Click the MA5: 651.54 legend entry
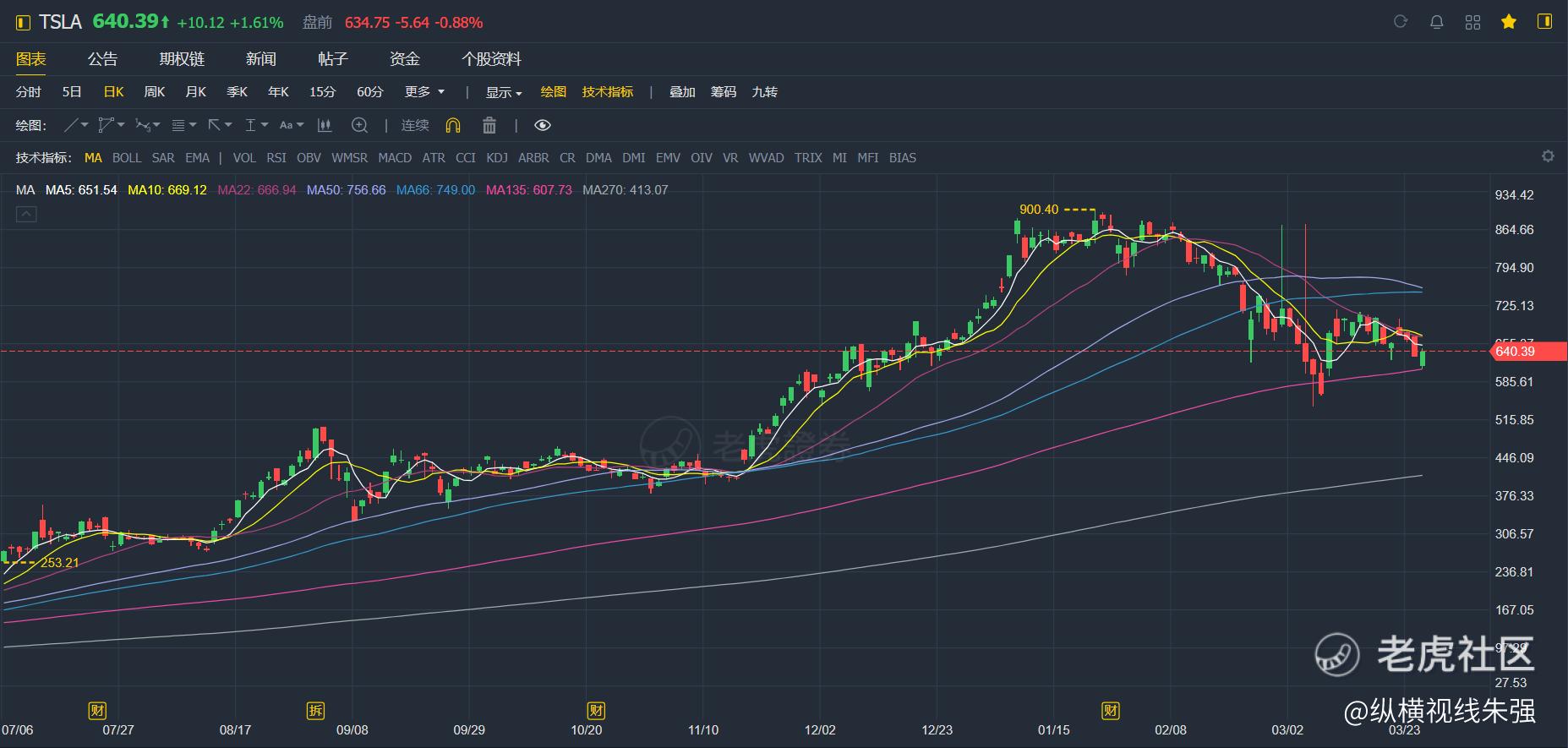 click(x=81, y=190)
